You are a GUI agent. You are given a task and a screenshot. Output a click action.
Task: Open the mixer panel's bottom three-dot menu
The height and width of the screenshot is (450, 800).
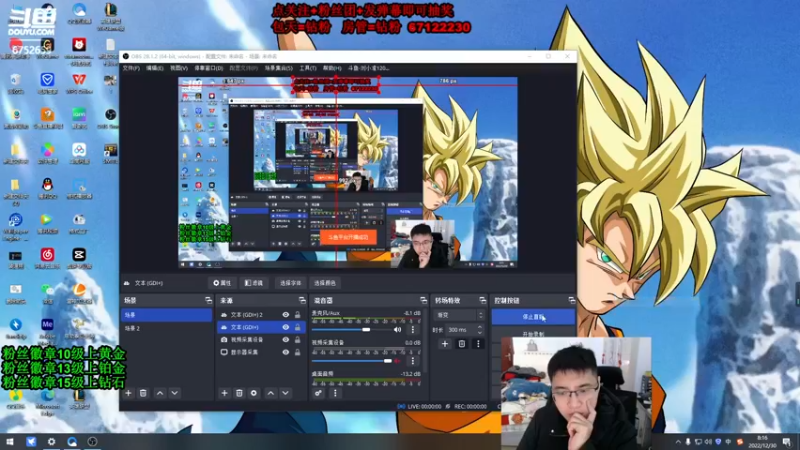pos(335,393)
